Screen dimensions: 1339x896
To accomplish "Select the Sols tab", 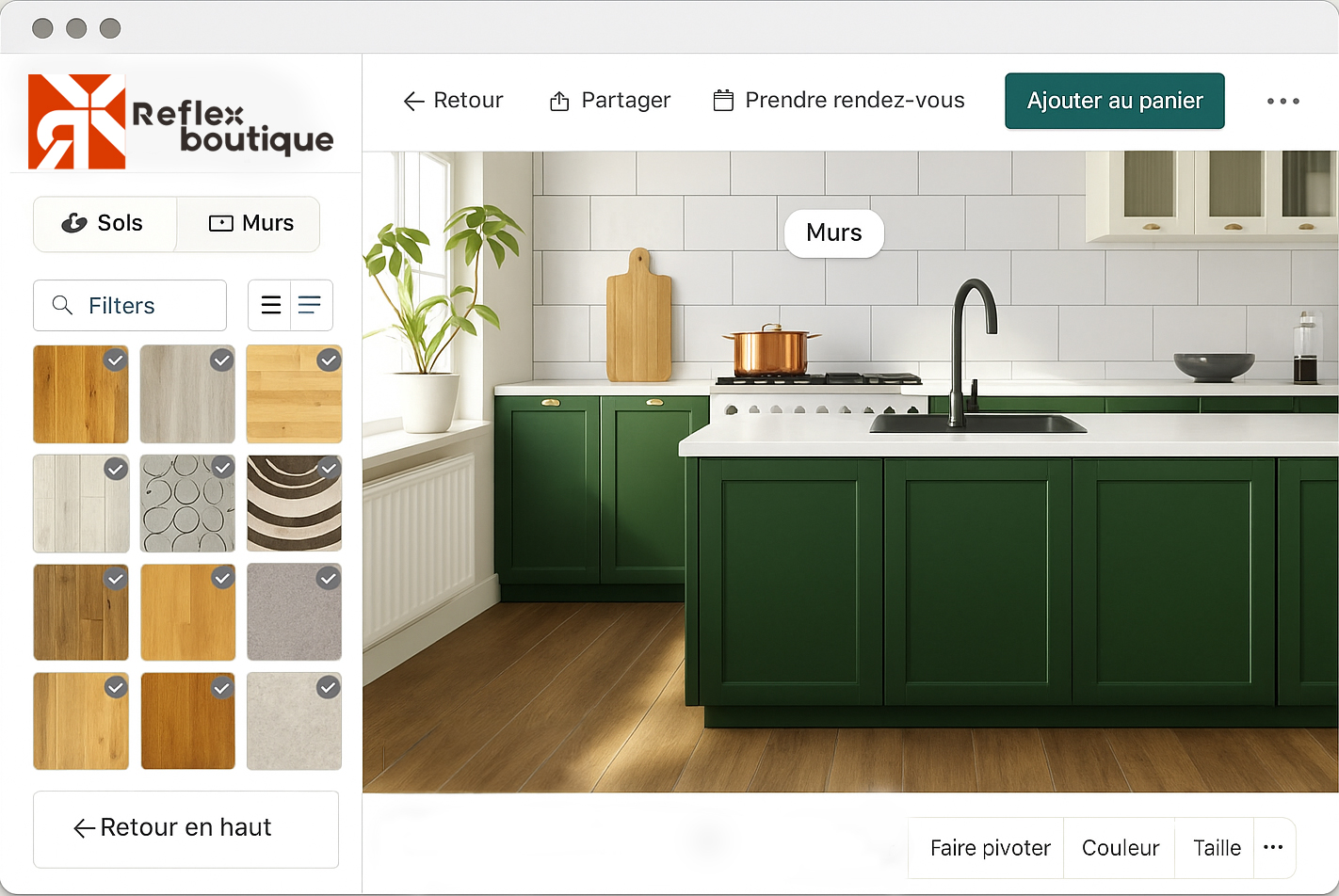I will click(105, 223).
